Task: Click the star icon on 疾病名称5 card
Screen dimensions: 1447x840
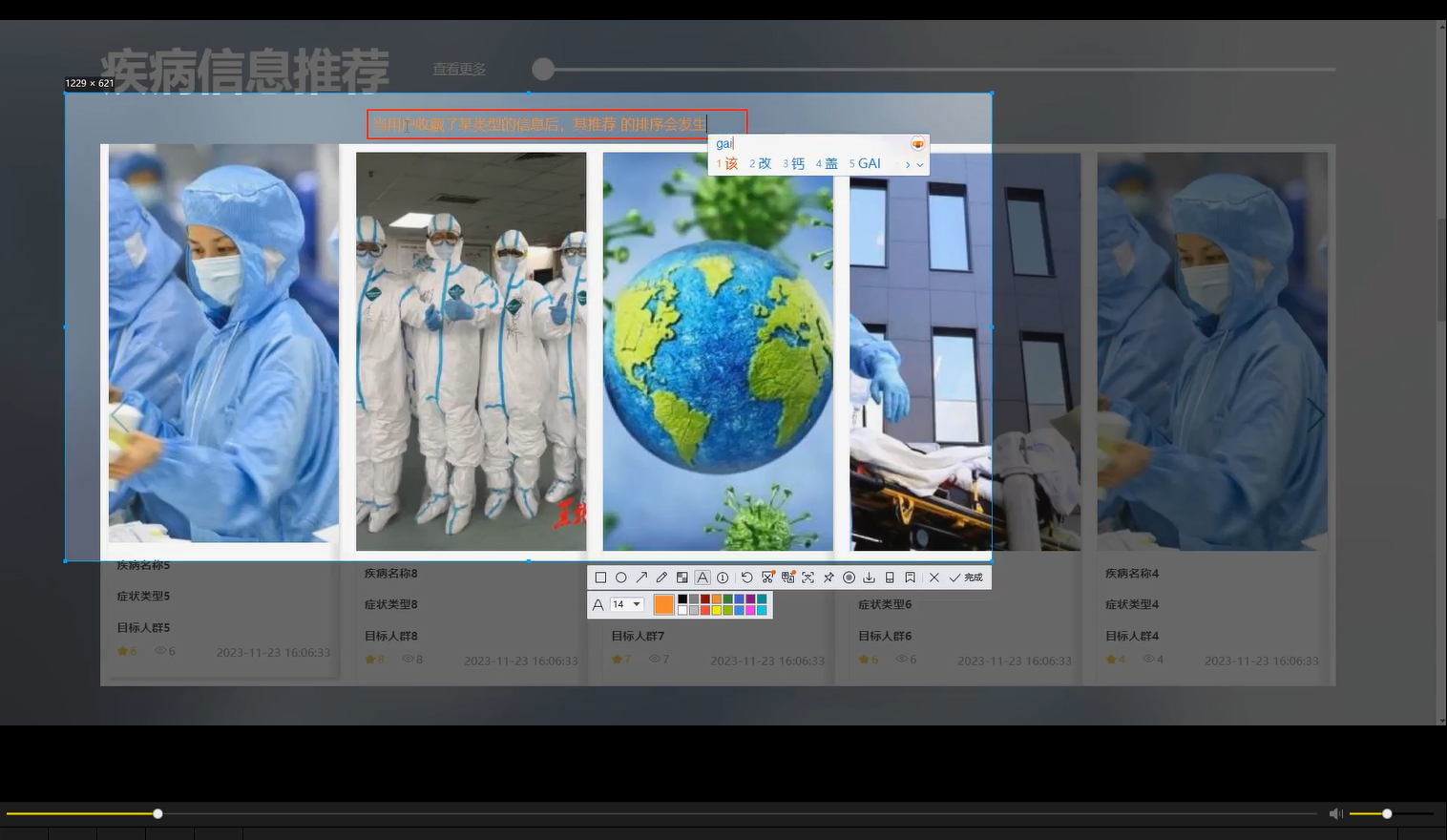Action: [x=122, y=651]
